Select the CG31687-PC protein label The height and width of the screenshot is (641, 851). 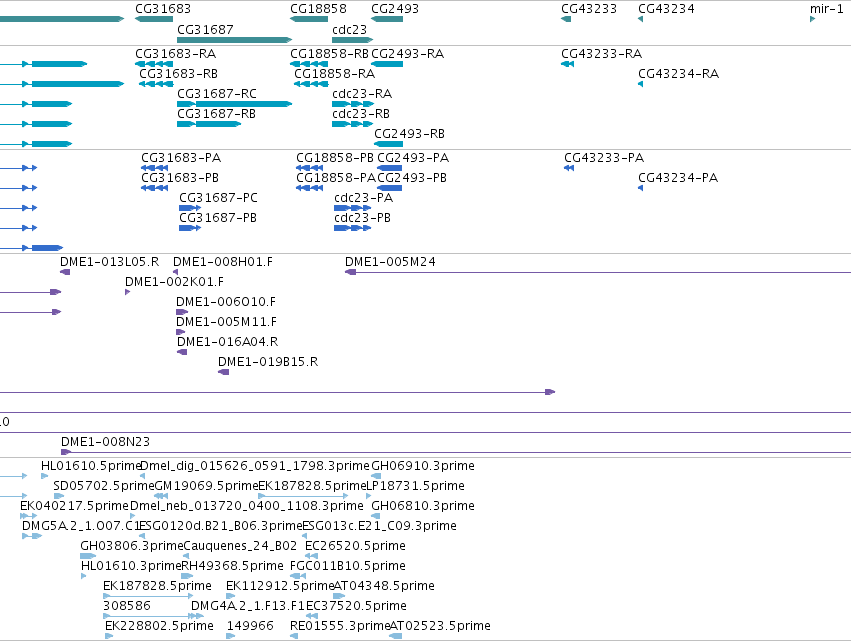(219, 198)
